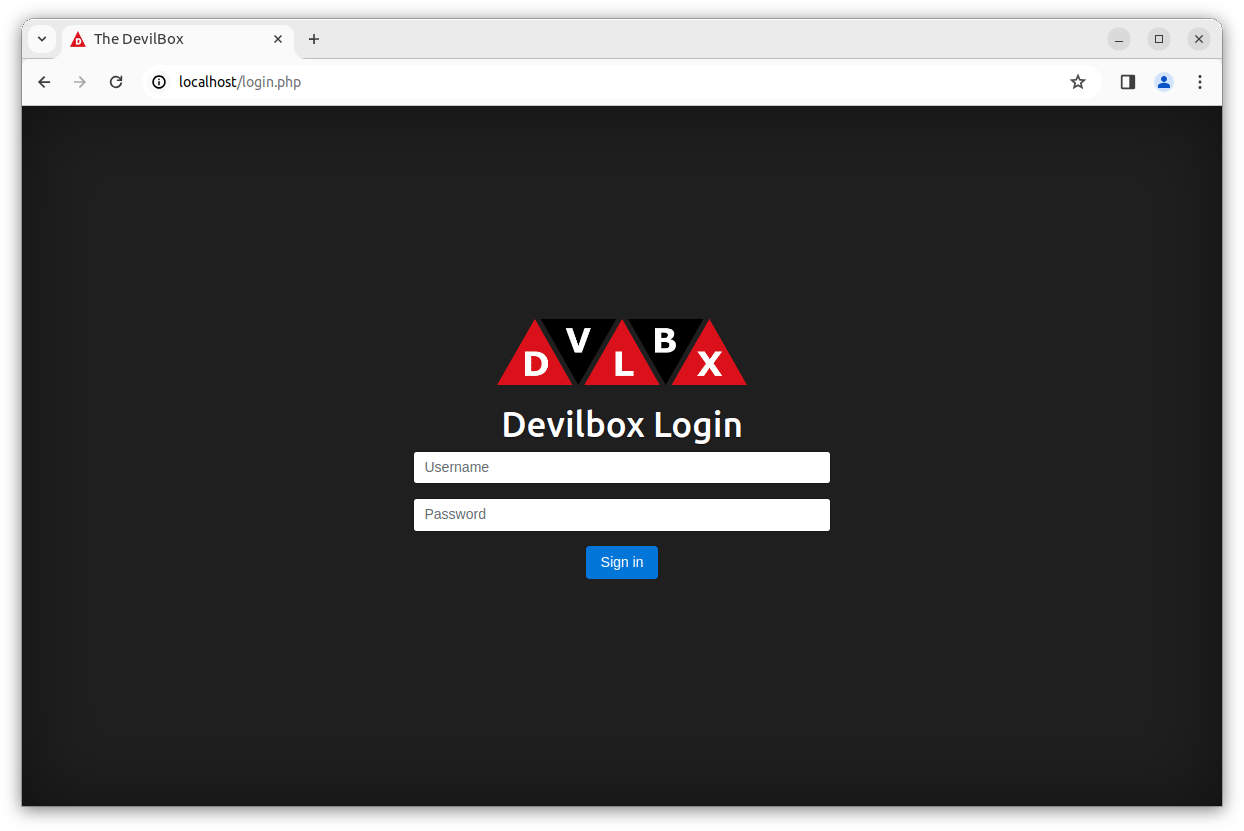This screenshot has width=1244, height=831.
Task: Click the DevilBox favicon on the browser tab
Action: click(x=78, y=39)
